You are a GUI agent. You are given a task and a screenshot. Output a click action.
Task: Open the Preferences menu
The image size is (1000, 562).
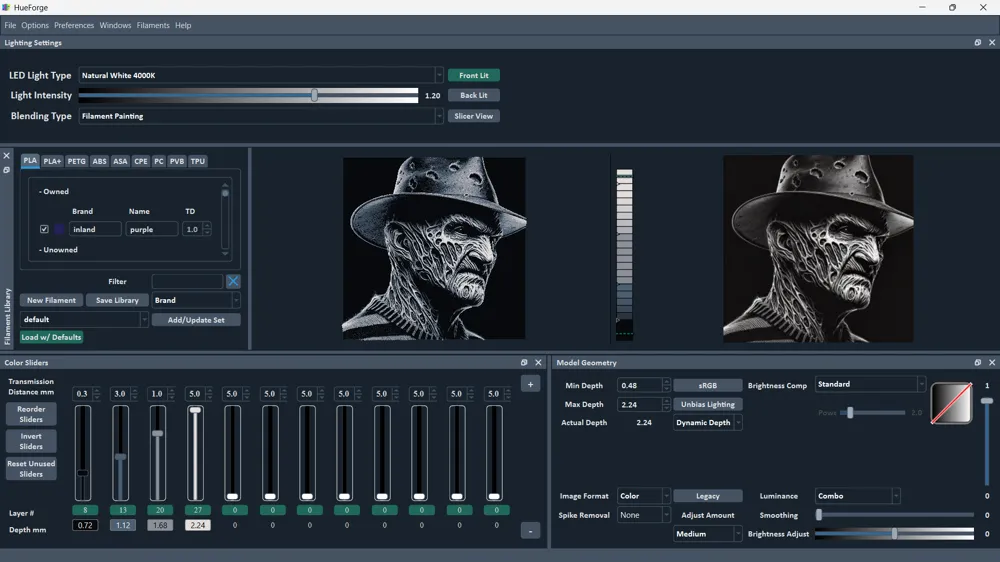click(74, 26)
